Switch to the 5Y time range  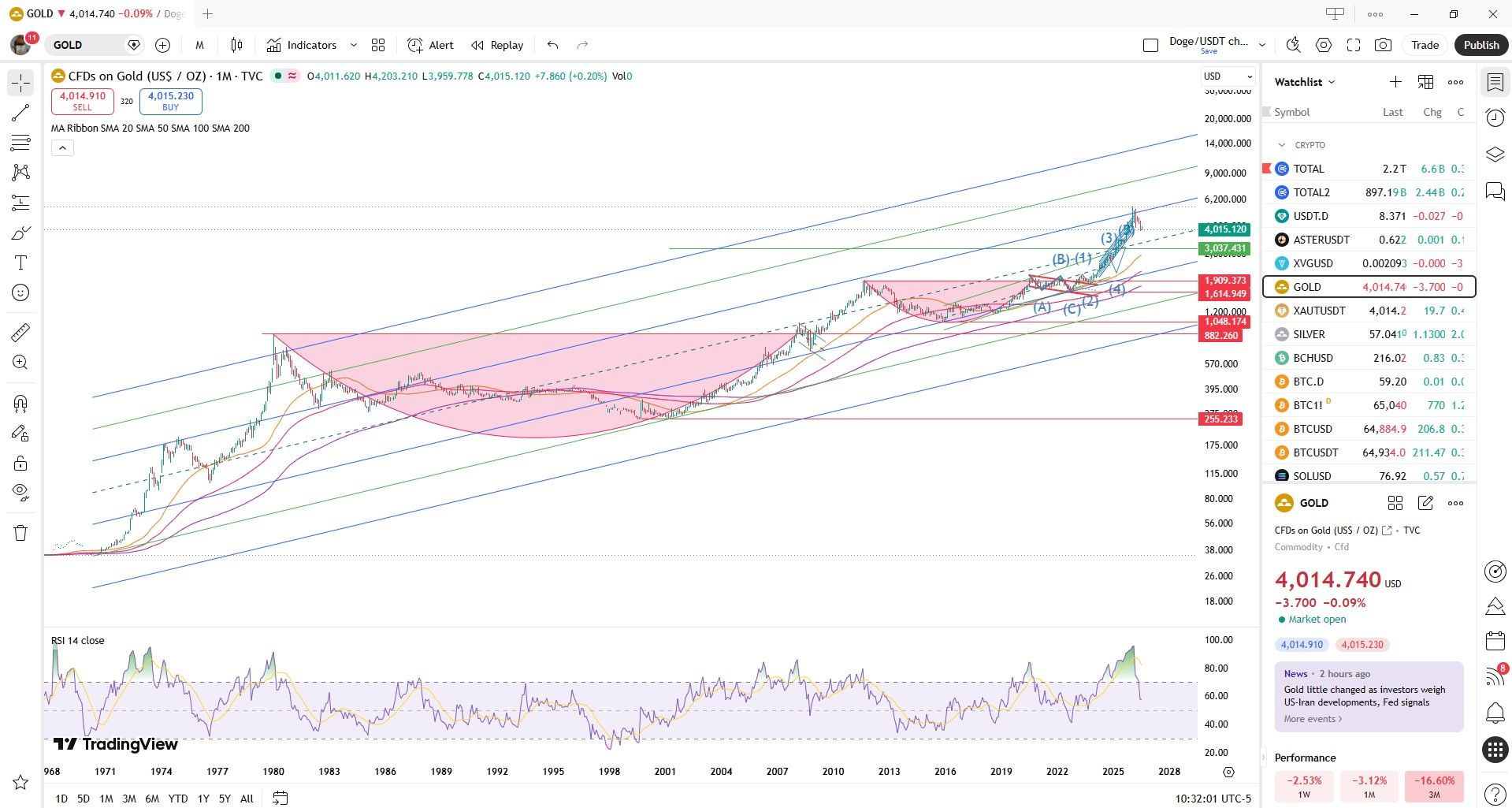(225, 799)
